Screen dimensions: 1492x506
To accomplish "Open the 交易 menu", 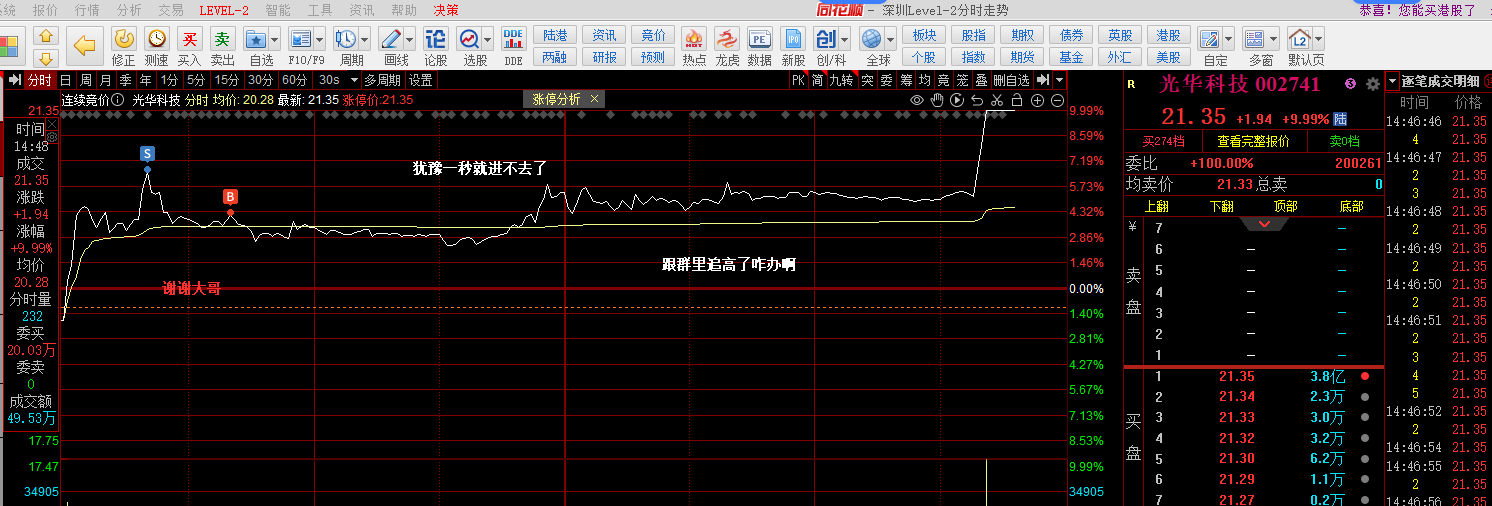I will coord(171,10).
